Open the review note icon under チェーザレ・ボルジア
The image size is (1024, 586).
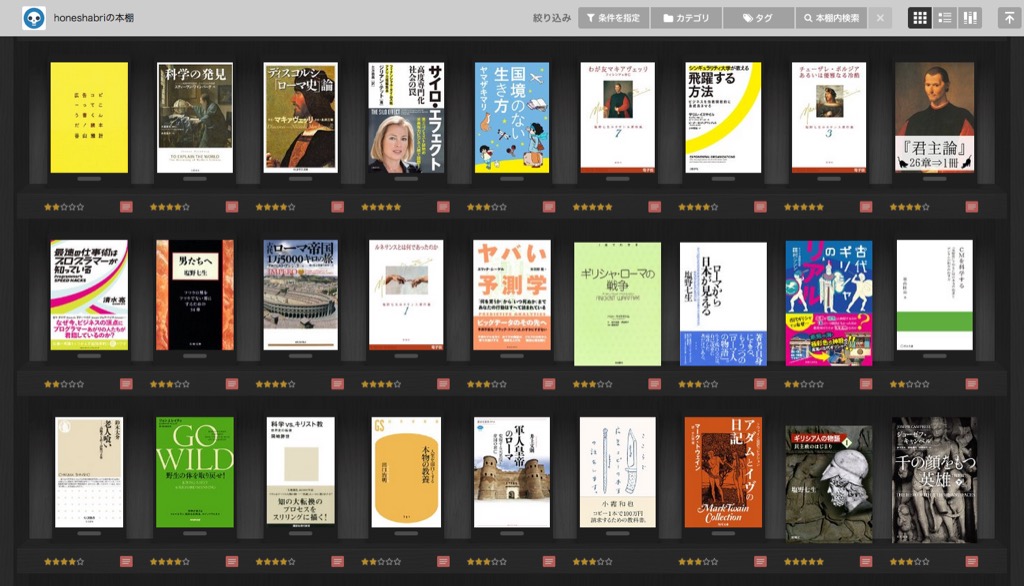866,206
